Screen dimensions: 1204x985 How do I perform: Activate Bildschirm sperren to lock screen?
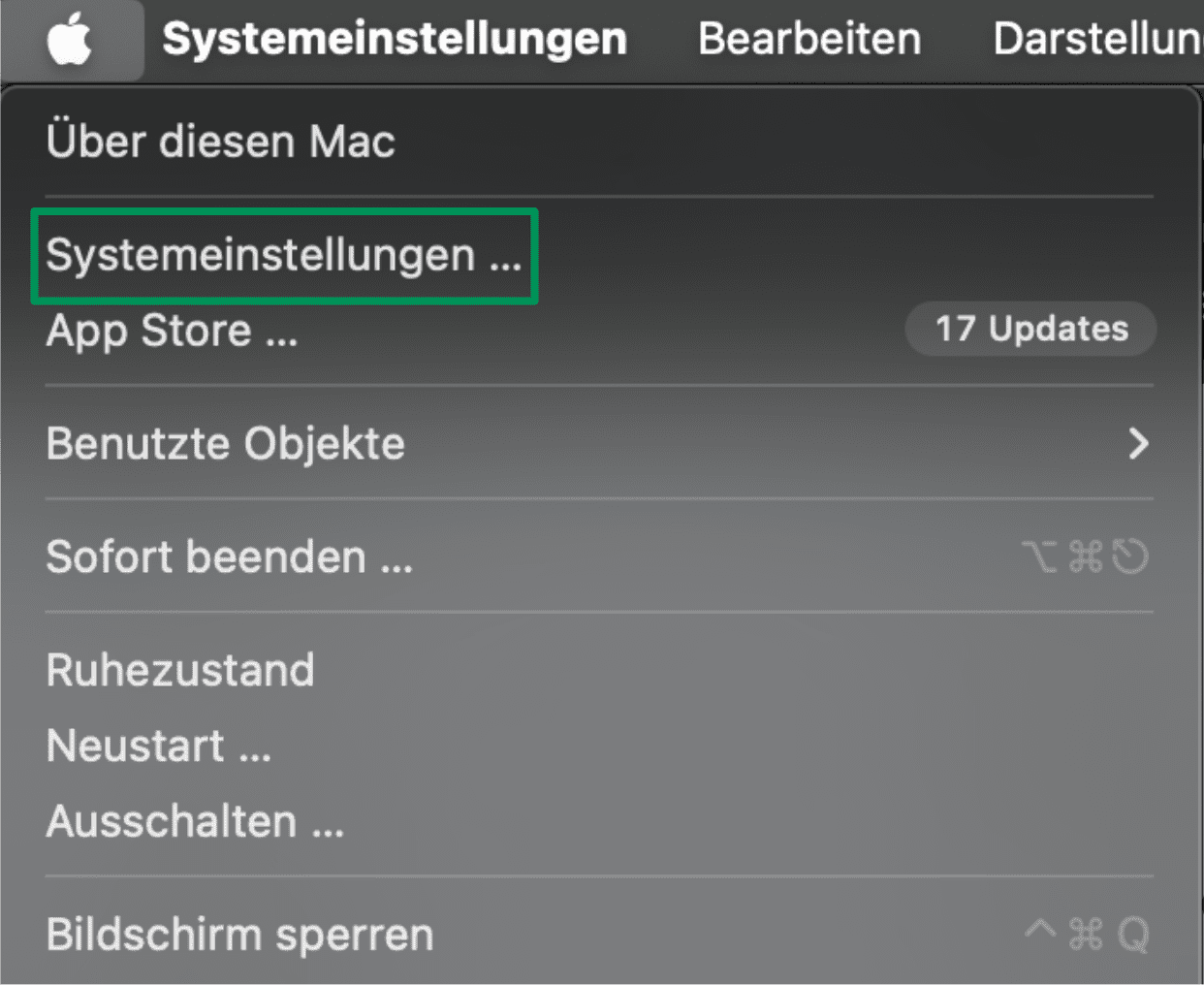239,933
